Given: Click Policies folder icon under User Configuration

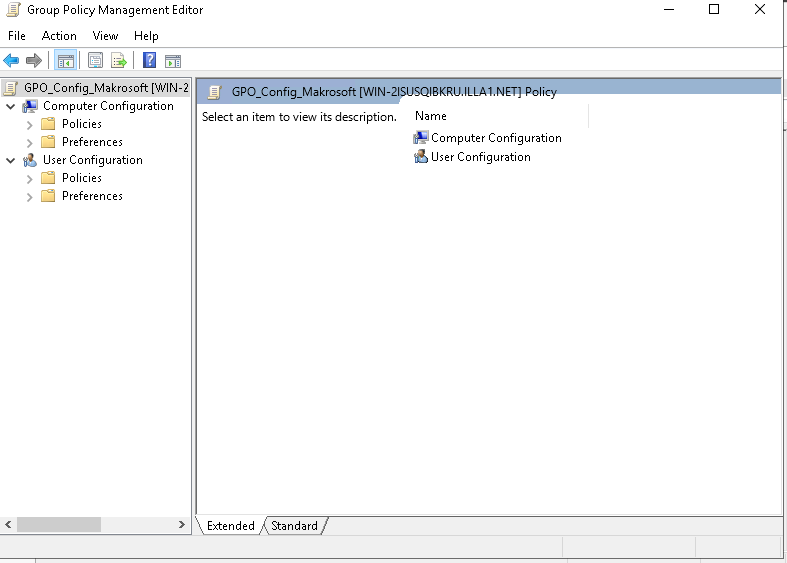Looking at the screenshot, I should point(48,178).
